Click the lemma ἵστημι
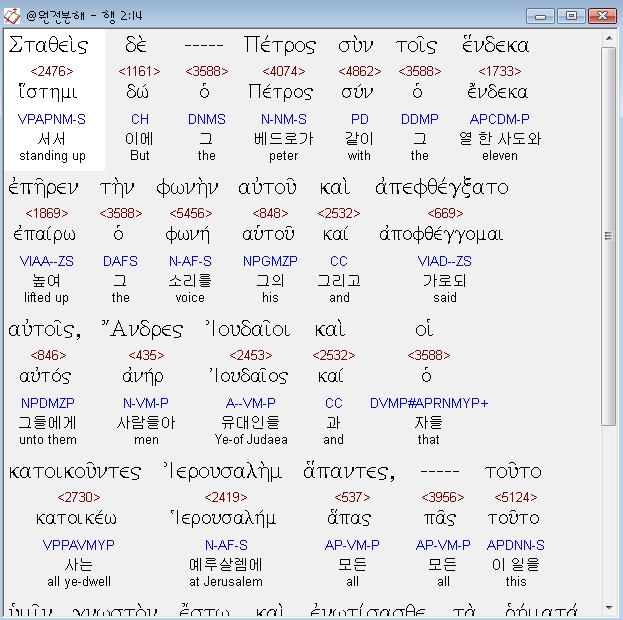Viewport: 623px width, 620px height. tap(48, 92)
